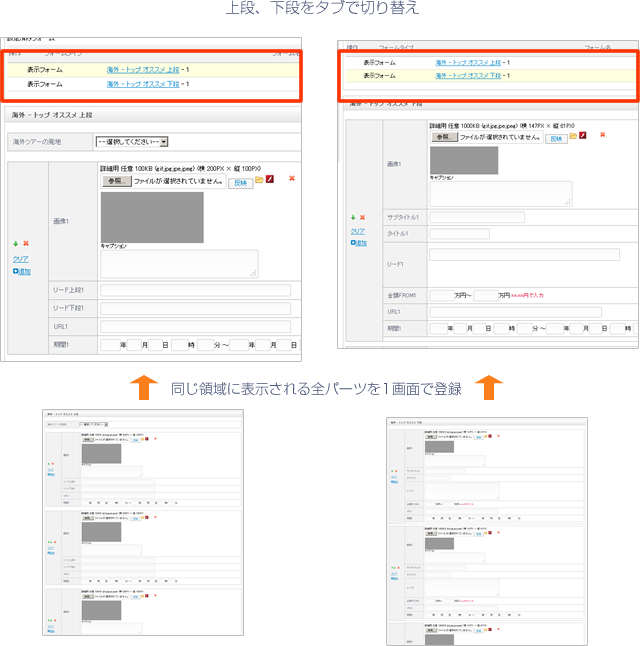The height and width of the screenshot is (646, 640).
Task: Open folder icon in 上段 form image row
Action: [259, 180]
